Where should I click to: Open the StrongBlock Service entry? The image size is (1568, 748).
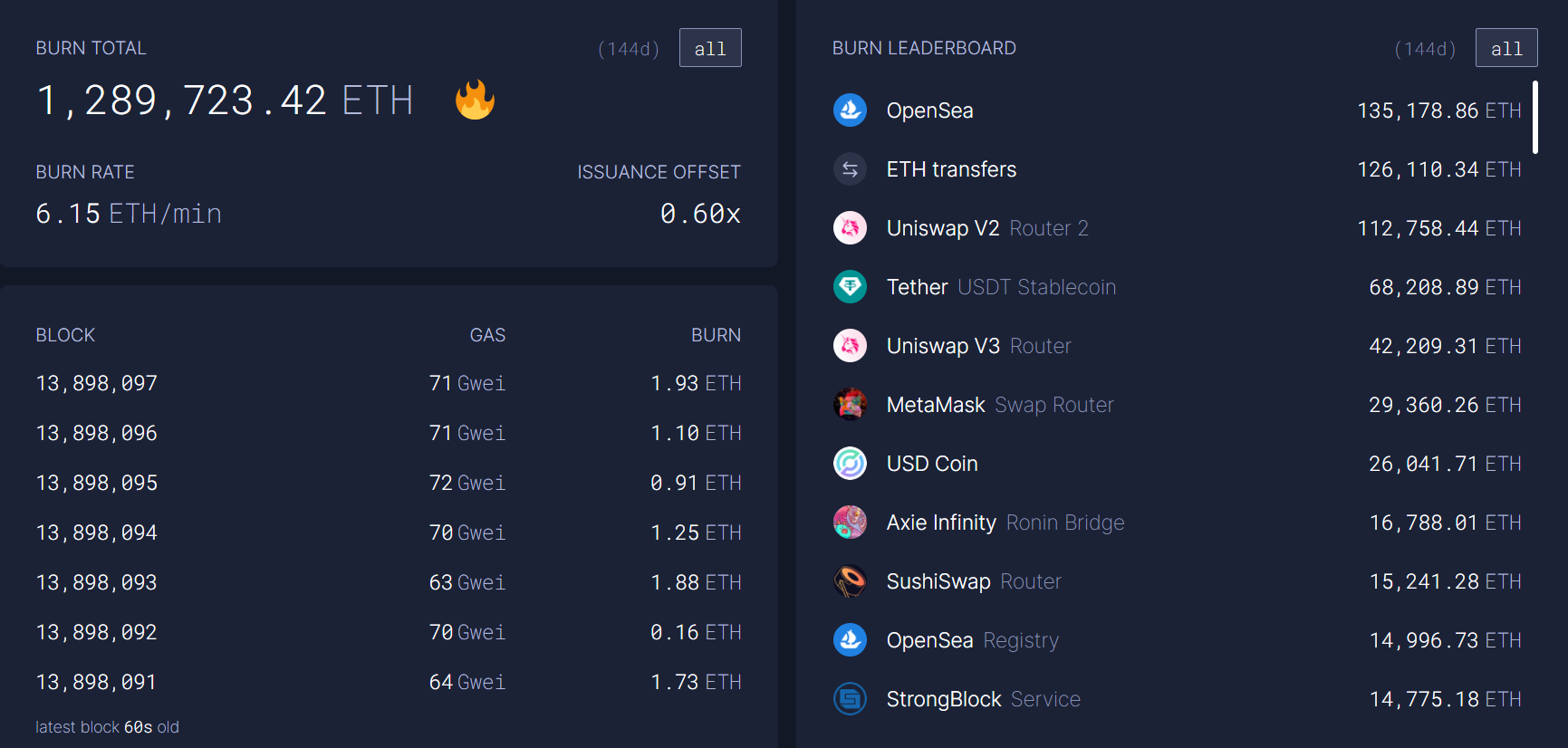(x=984, y=699)
